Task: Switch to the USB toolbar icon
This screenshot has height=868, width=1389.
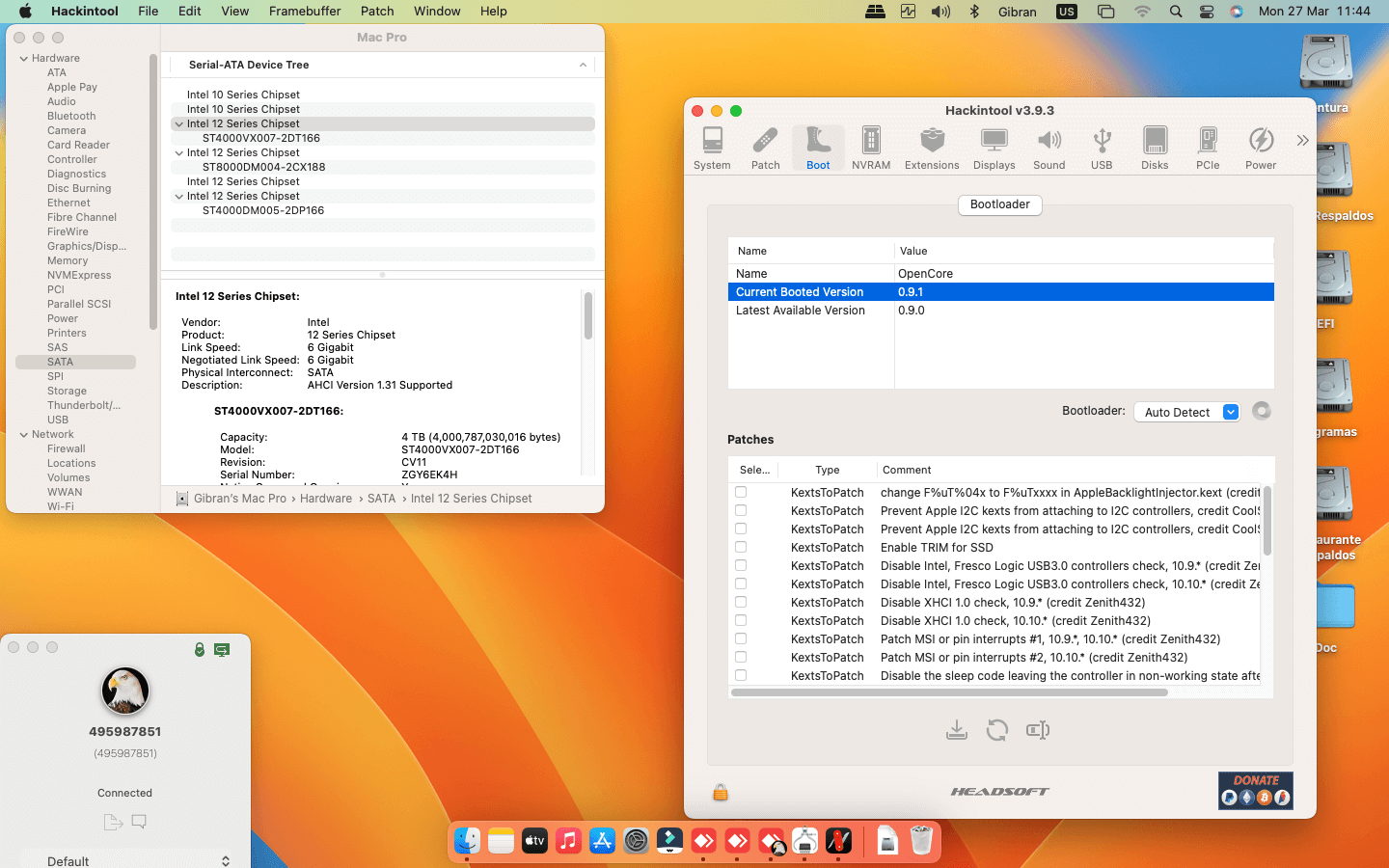Action: tap(1101, 149)
